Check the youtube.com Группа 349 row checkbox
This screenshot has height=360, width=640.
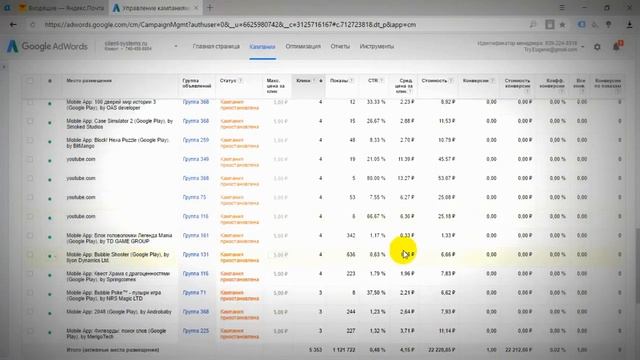click(x=30, y=159)
